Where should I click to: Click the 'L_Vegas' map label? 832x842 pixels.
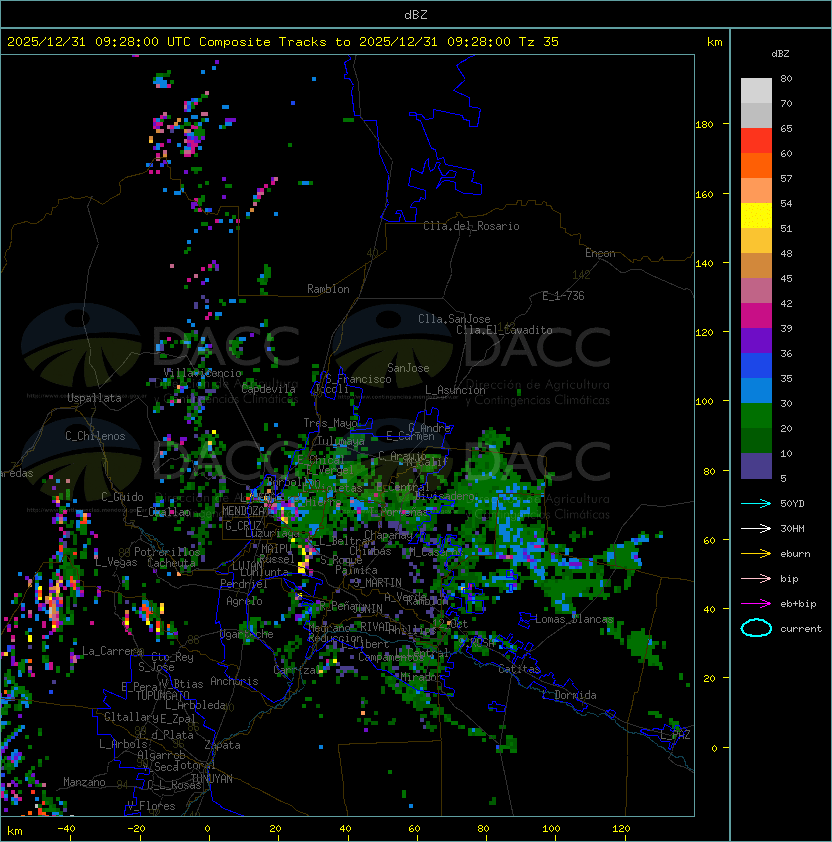coord(116,562)
